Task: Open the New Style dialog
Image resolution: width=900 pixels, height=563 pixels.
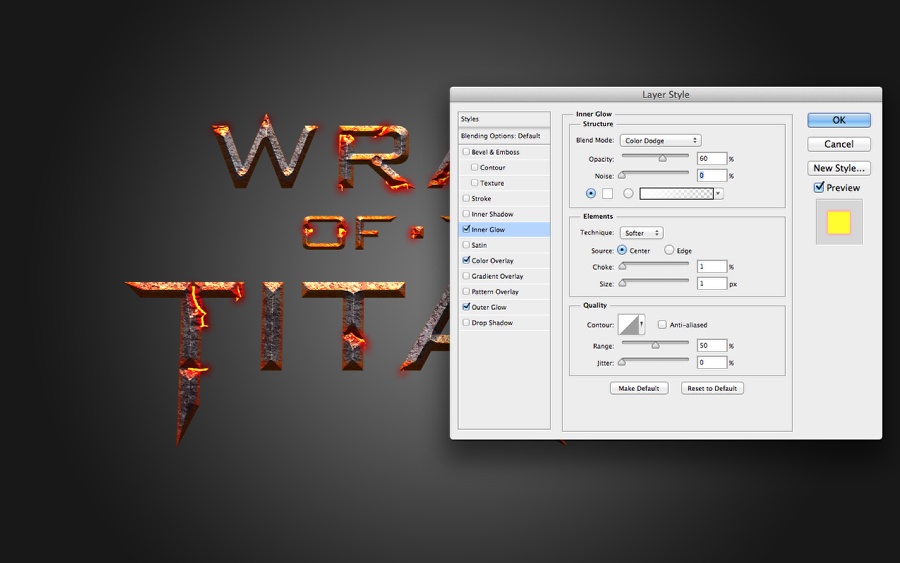Action: tap(839, 168)
